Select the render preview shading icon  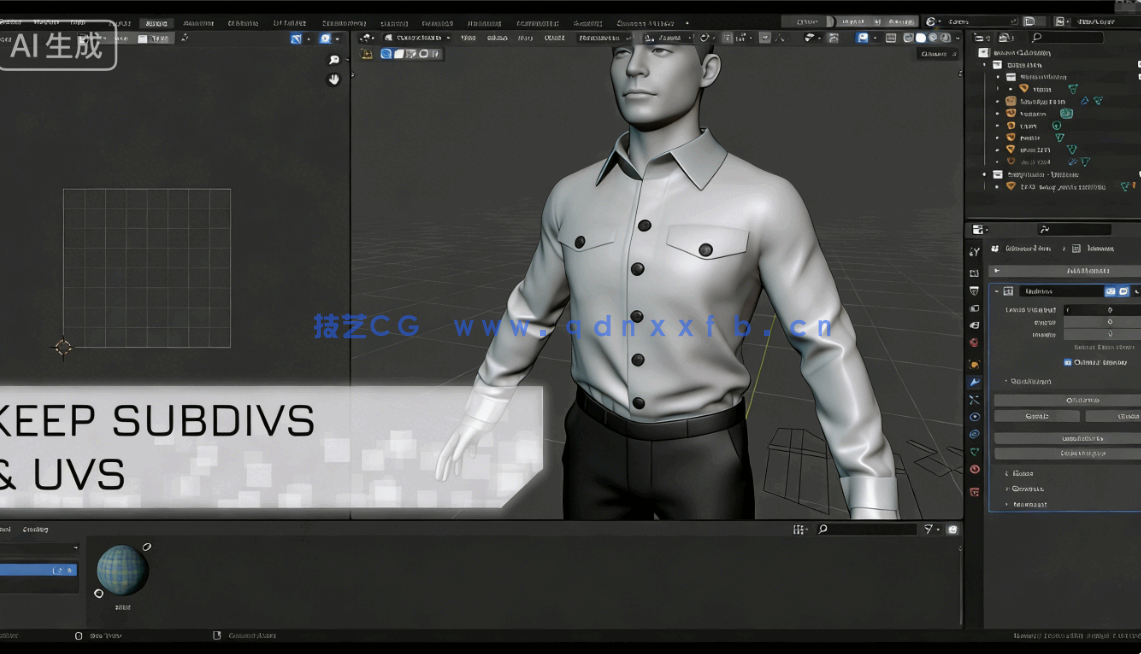(944, 37)
